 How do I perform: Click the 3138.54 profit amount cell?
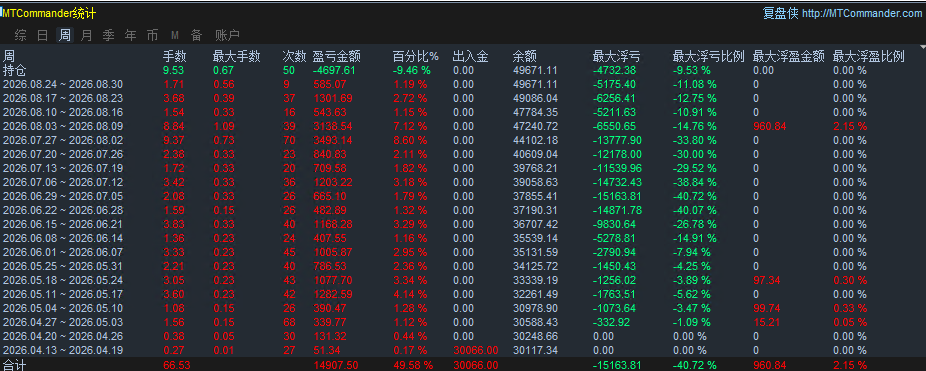point(333,126)
